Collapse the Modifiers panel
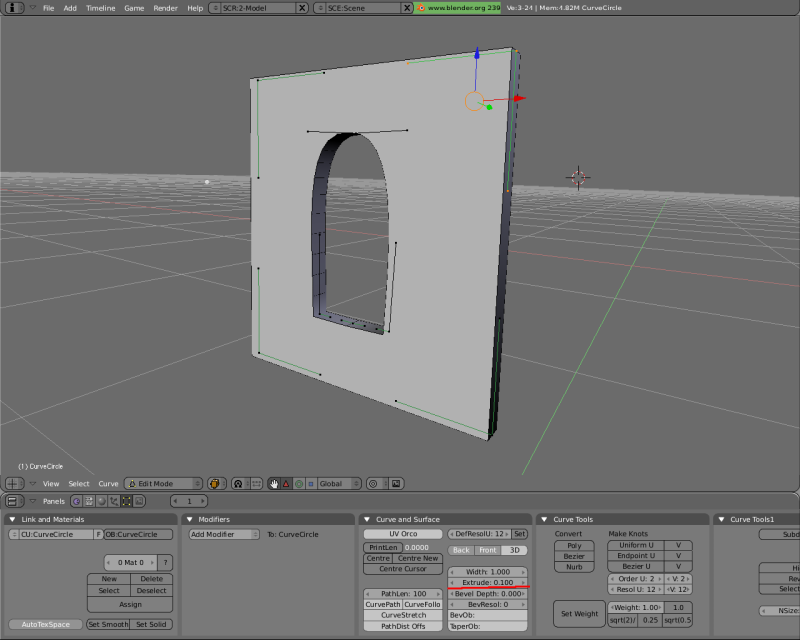 pyautogui.click(x=189, y=519)
